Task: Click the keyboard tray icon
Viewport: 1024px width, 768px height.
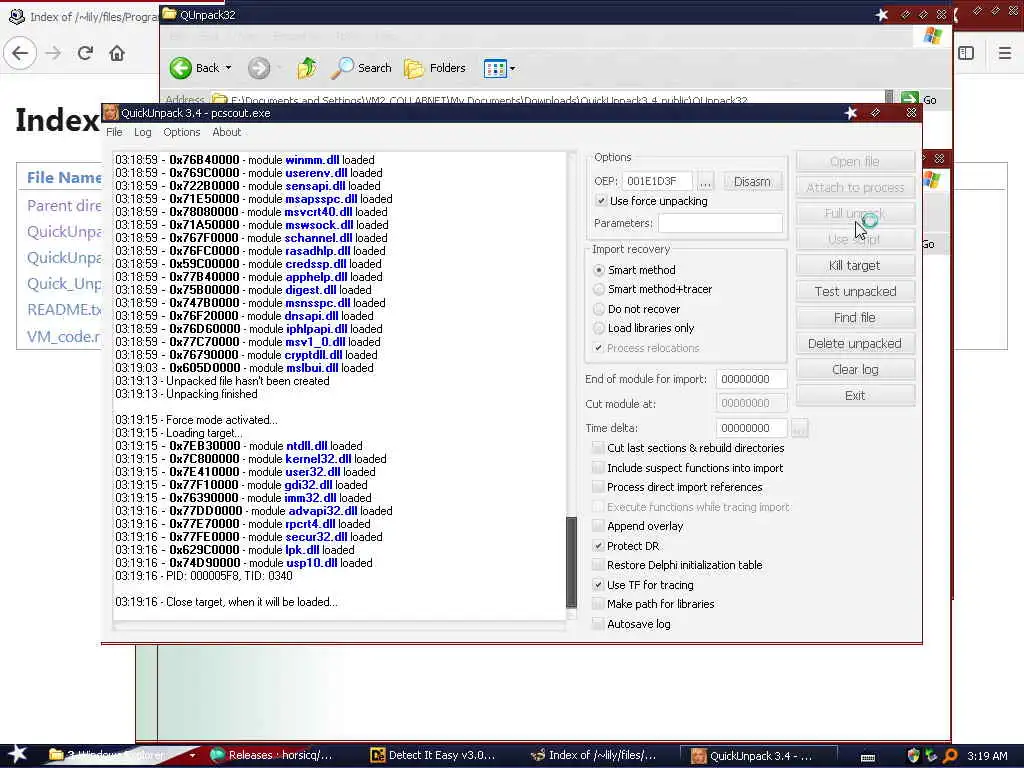Action: [x=868, y=757]
